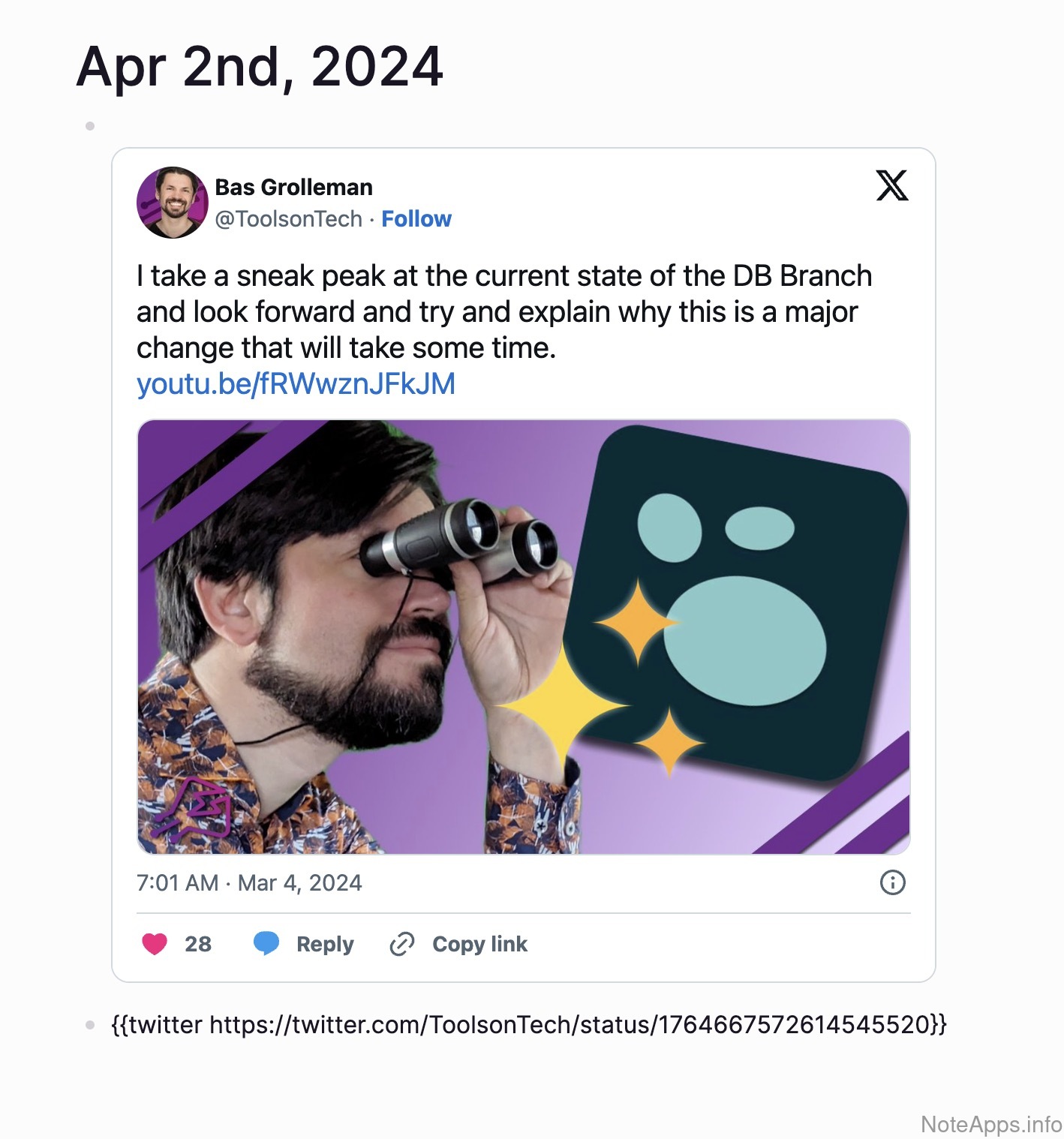1064x1139 pixels.
Task: Open the tweet timestamp 7:01 AM Mar 4, 2024
Action: tap(249, 883)
